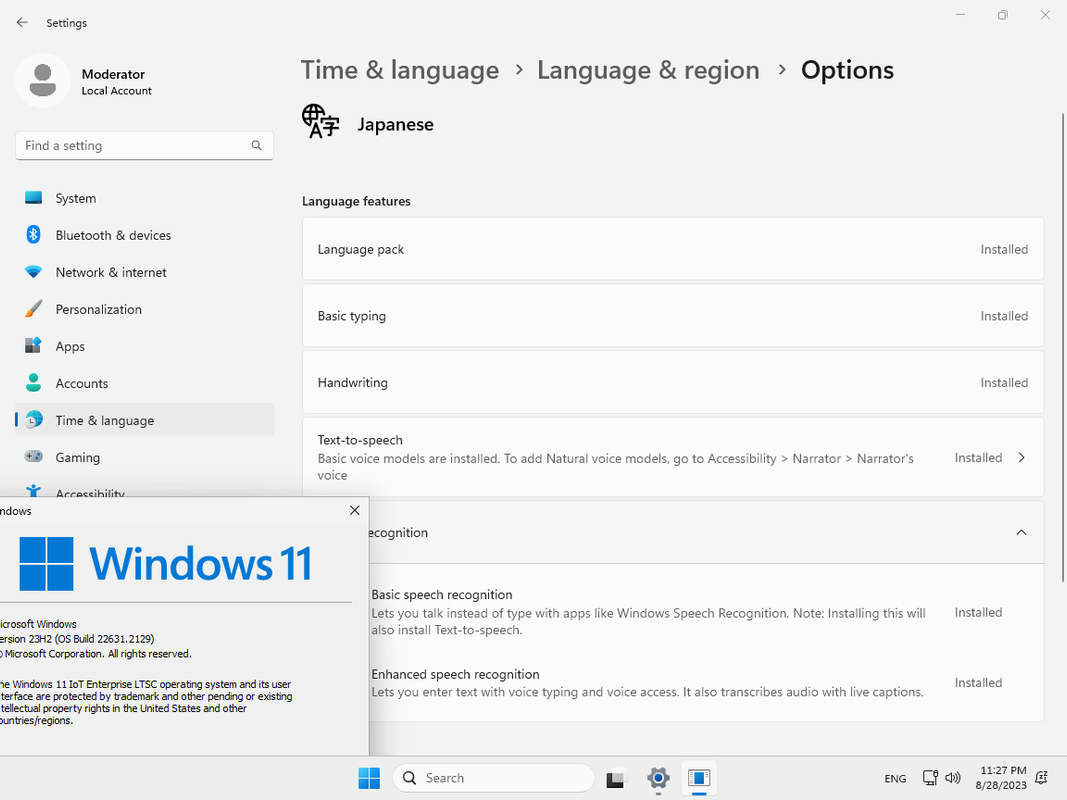Open Accounts settings category
The height and width of the screenshot is (800, 1067).
coord(144,384)
